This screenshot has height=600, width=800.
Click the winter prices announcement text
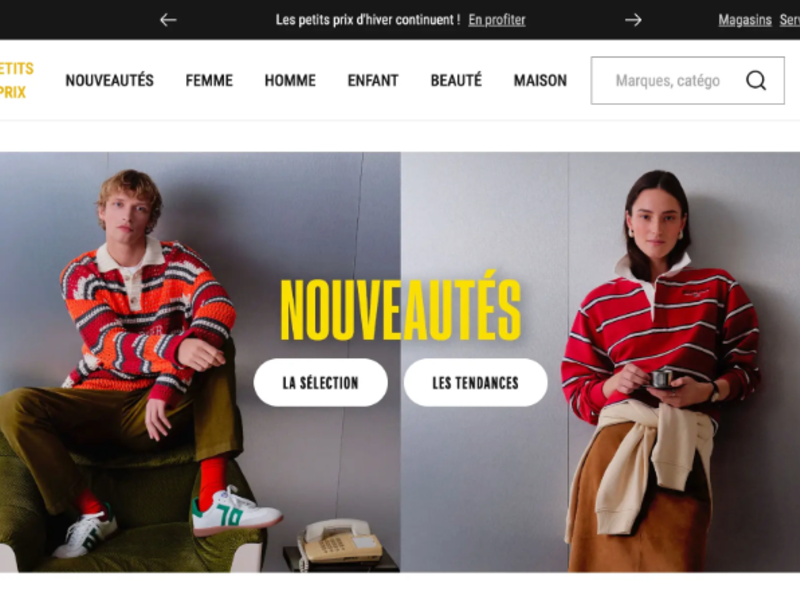[368, 20]
